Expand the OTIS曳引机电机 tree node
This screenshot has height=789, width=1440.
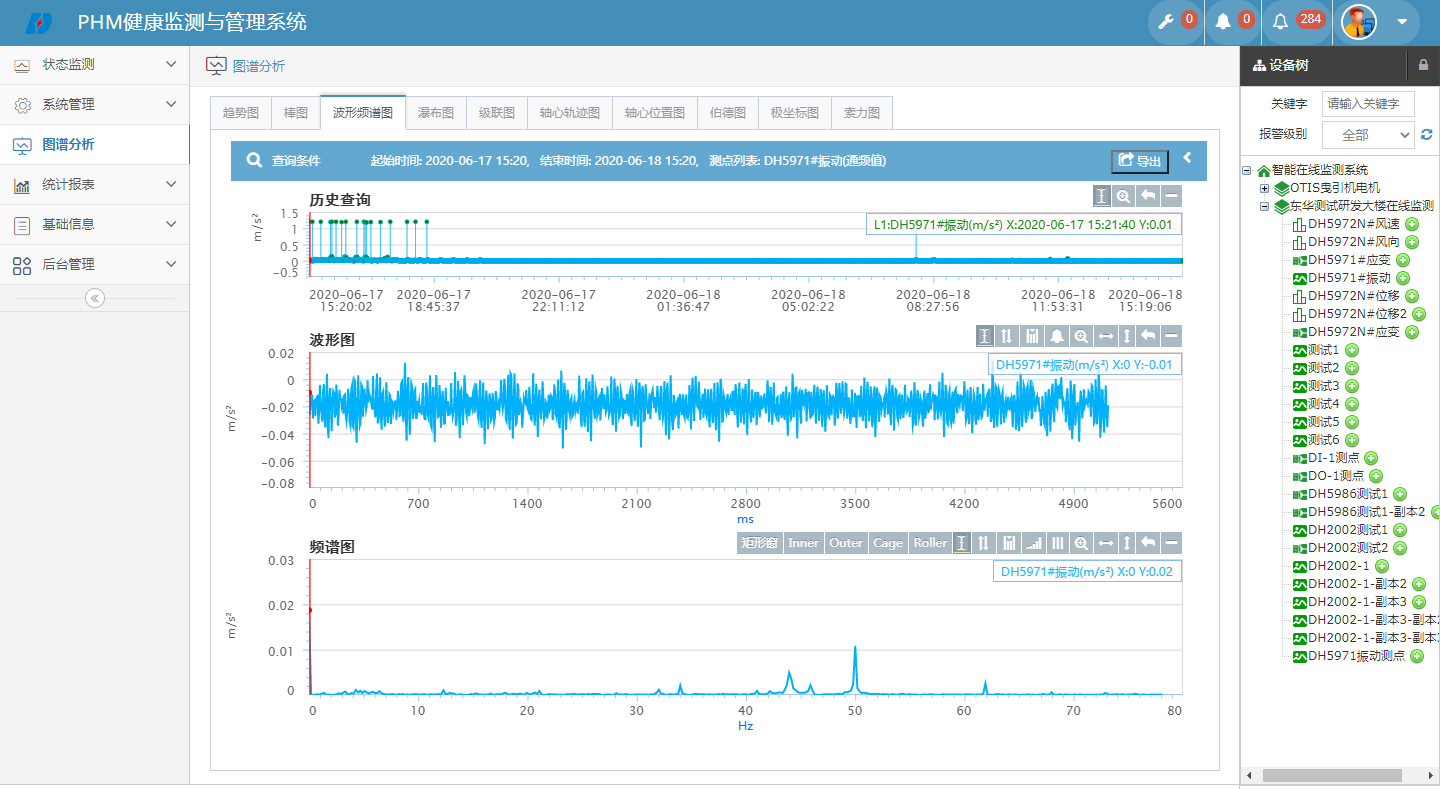[x=1265, y=188]
